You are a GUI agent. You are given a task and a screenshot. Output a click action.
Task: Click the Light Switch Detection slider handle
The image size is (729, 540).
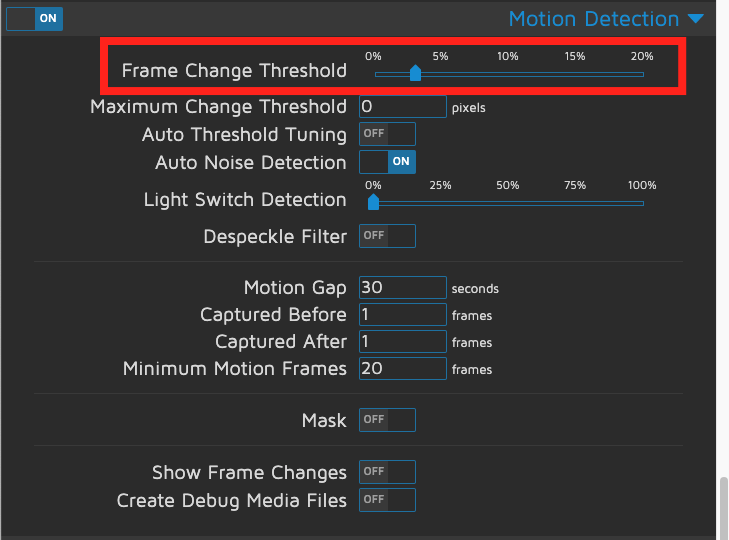click(x=373, y=202)
